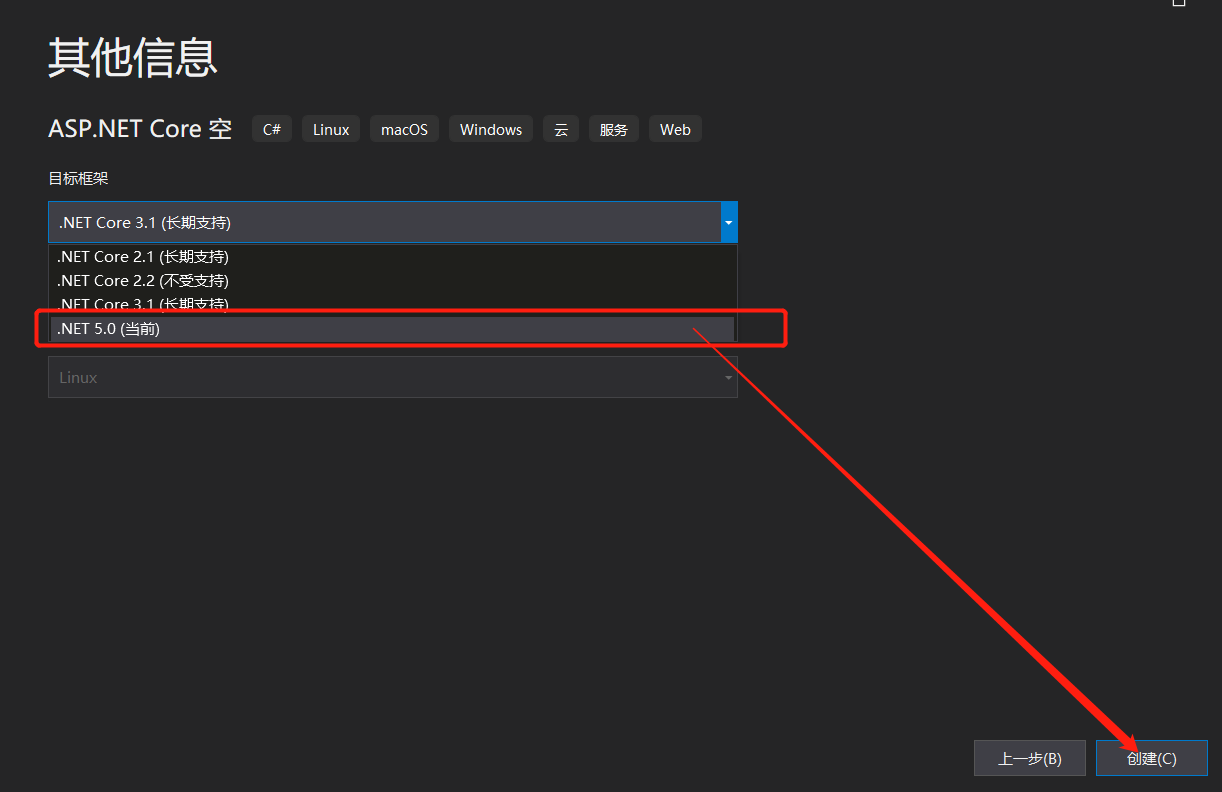Click the C# tag

(272, 130)
